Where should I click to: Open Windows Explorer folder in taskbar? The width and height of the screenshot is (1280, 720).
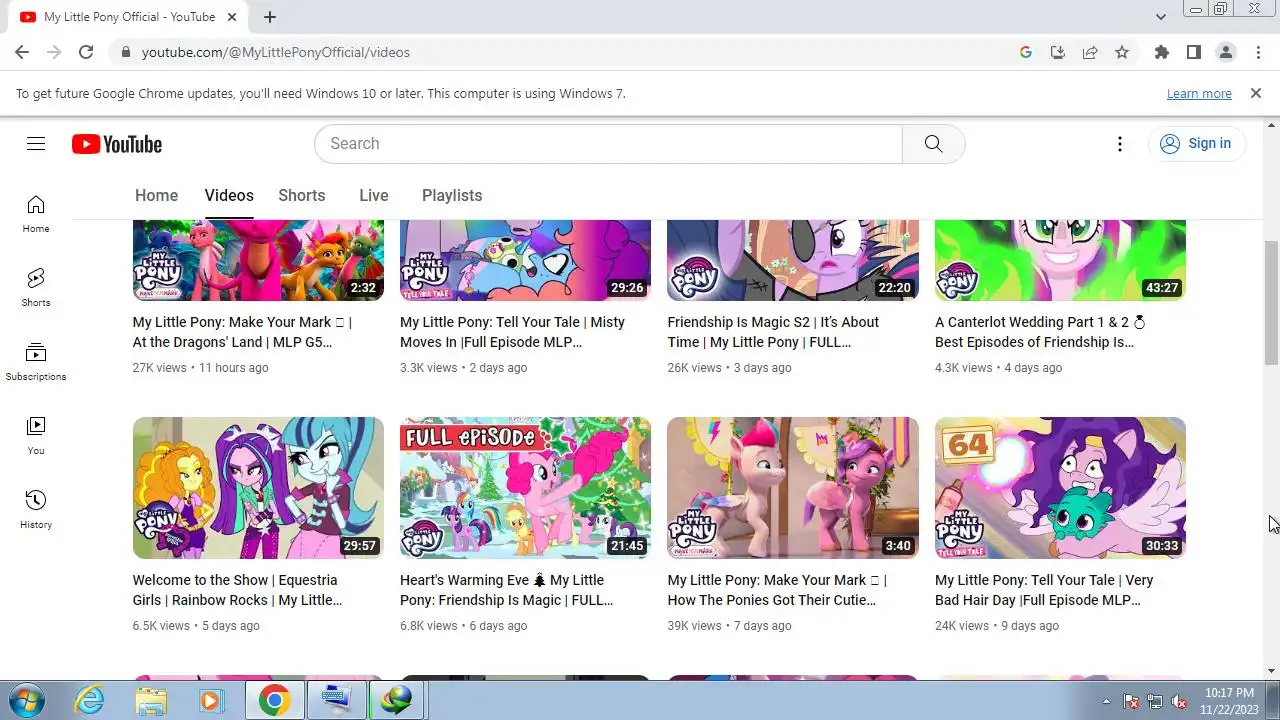pos(151,700)
